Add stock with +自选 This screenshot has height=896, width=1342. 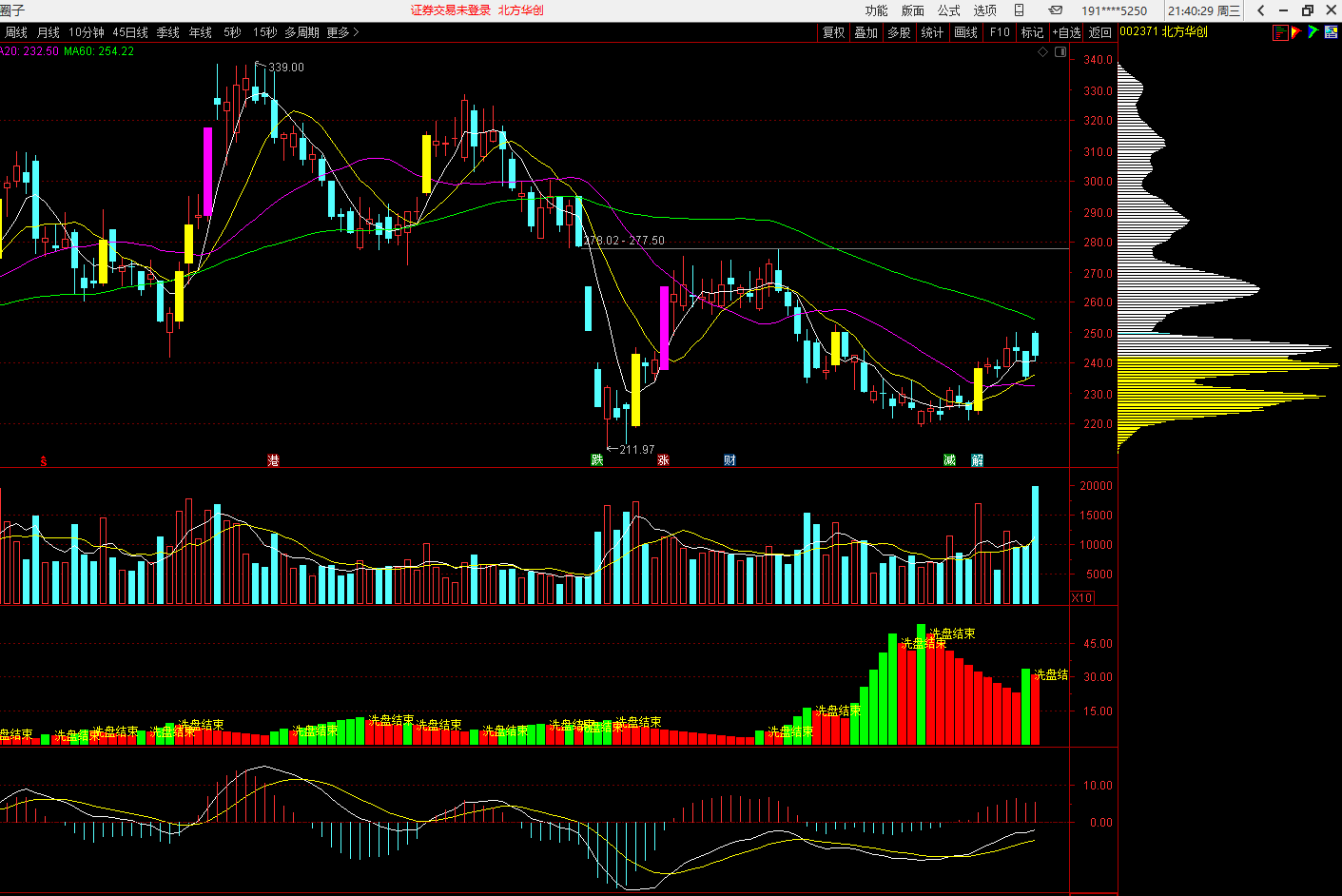(1067, 32)
